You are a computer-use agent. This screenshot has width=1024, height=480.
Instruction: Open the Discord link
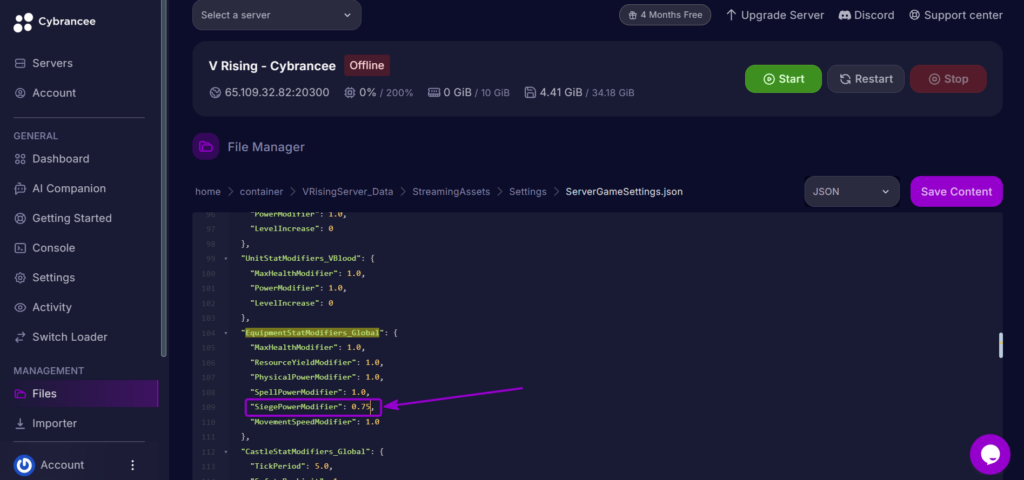(x=866, y=15)
